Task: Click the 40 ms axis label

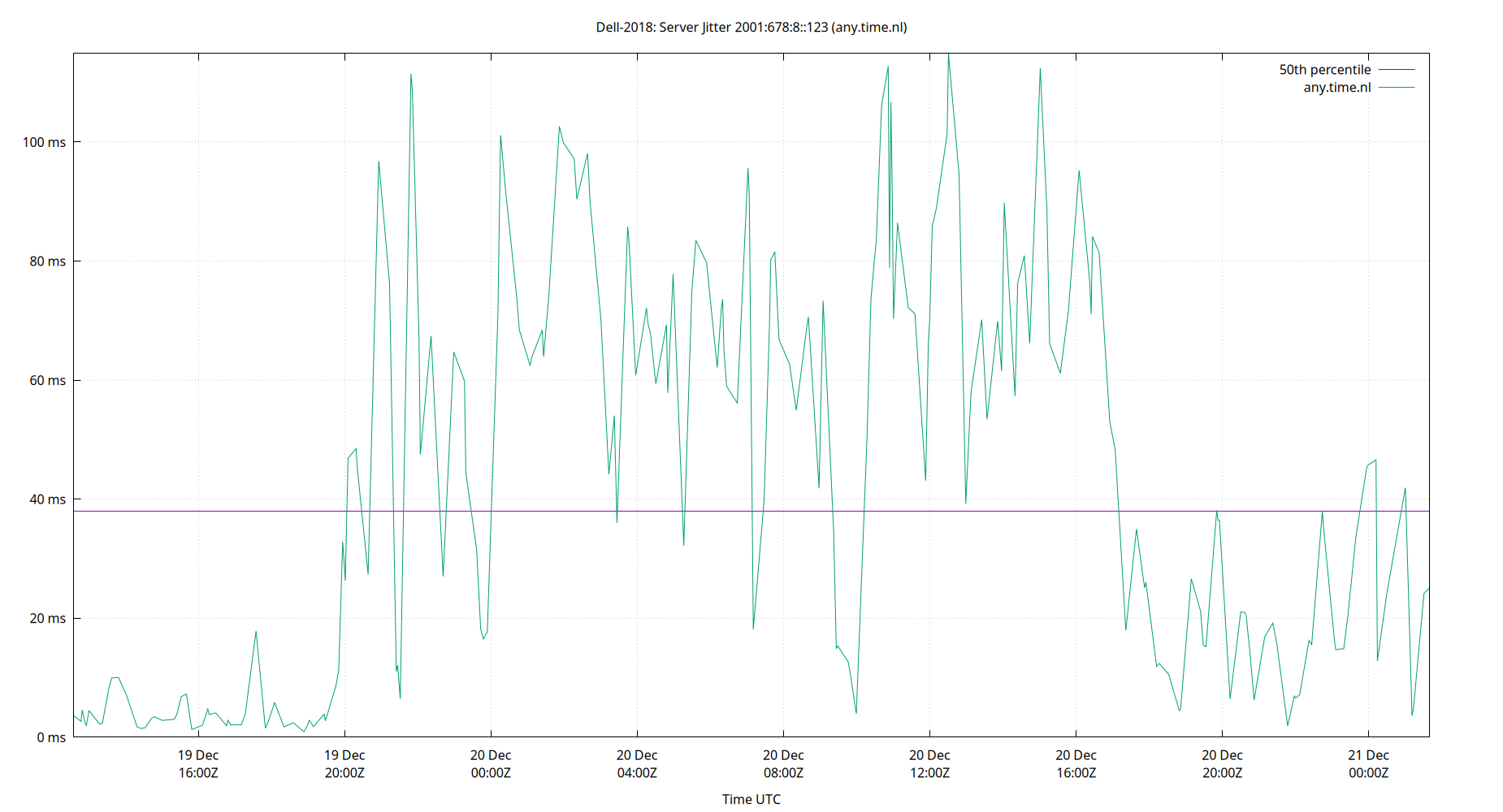Action: click(45, 499)
